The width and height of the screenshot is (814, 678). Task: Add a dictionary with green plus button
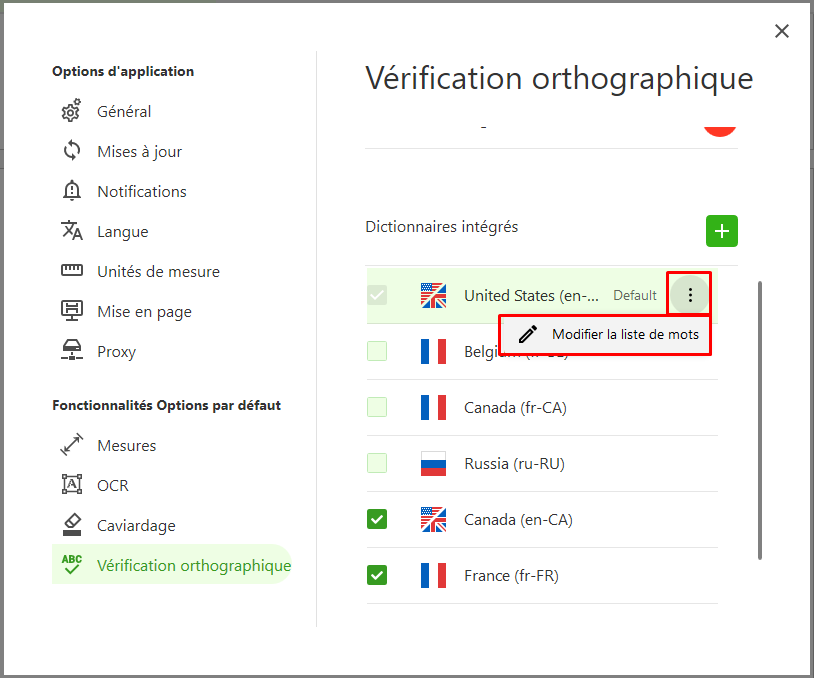(722, 231)
